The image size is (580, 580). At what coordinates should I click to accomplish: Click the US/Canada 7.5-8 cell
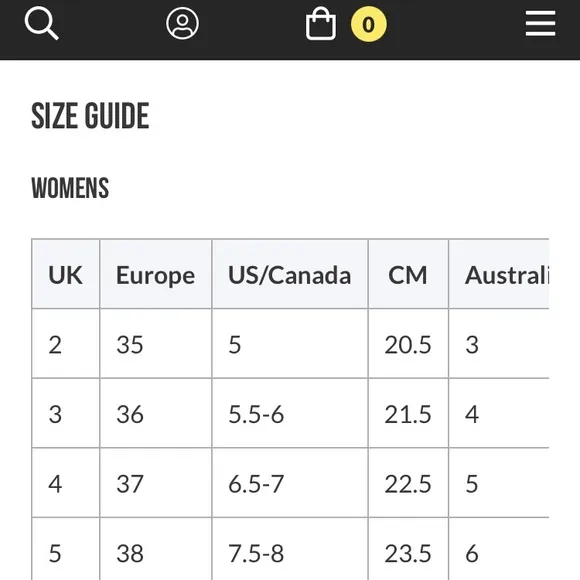[290, 549]
